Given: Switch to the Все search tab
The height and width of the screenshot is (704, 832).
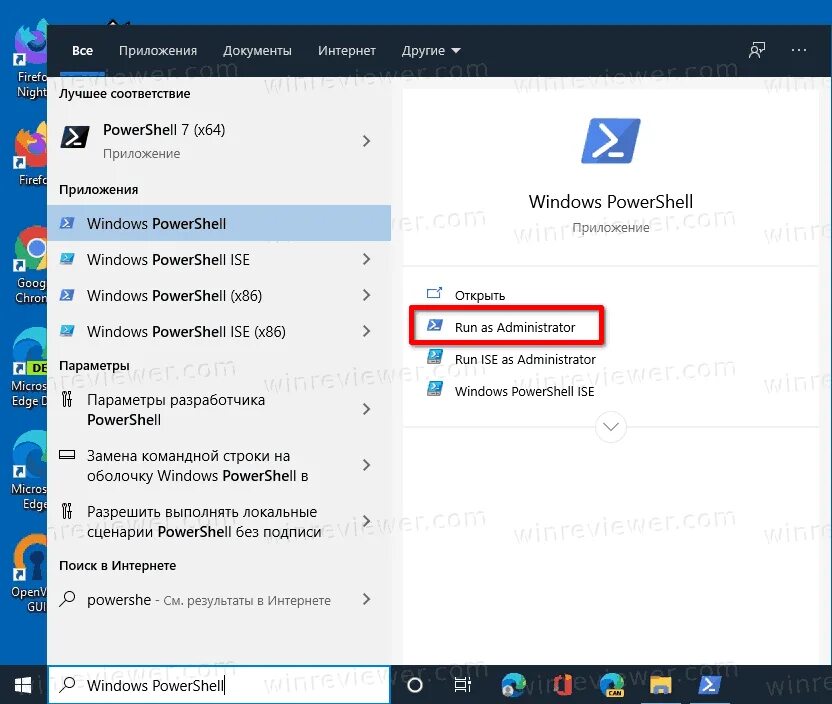Looking at the screenshot, I should click(82, 51).
